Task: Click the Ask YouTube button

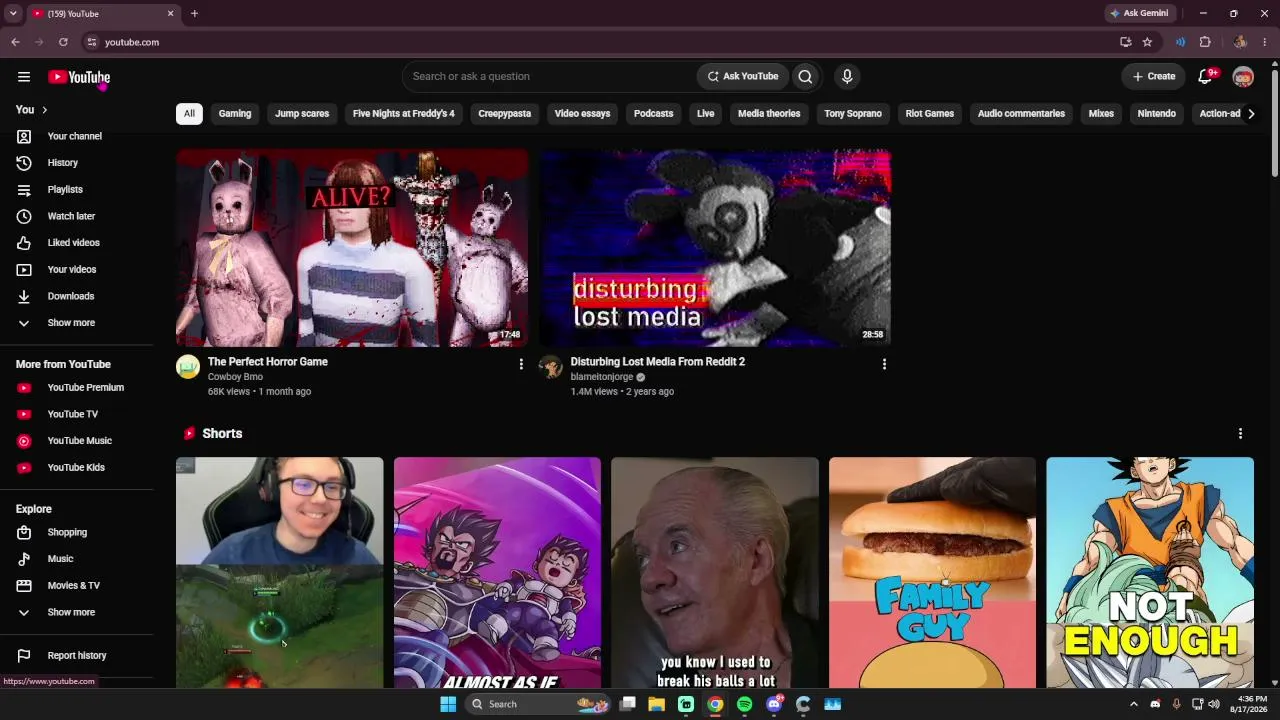Action: [x=743, y=77]
